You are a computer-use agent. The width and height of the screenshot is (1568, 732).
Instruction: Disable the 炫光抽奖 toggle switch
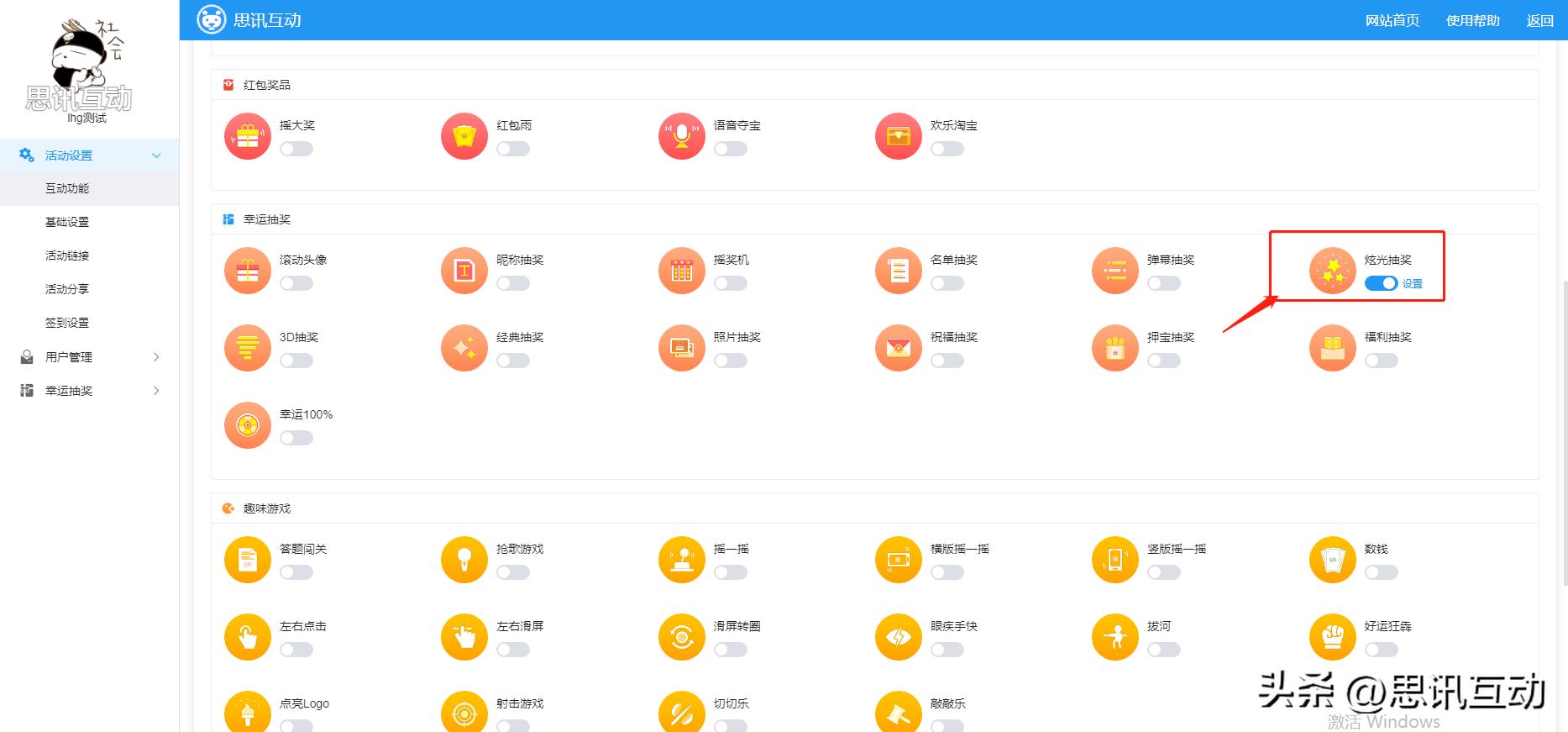tap(1381, 283)
